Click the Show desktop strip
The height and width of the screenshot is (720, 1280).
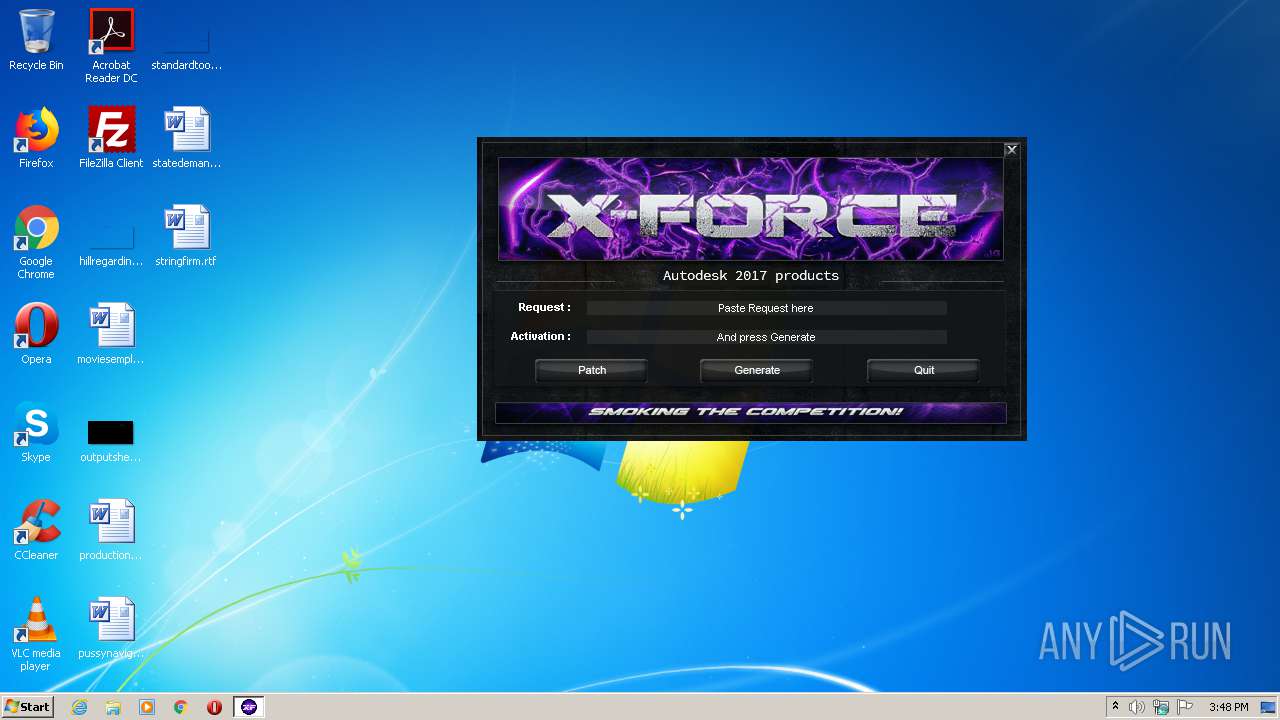[1270, 707]
